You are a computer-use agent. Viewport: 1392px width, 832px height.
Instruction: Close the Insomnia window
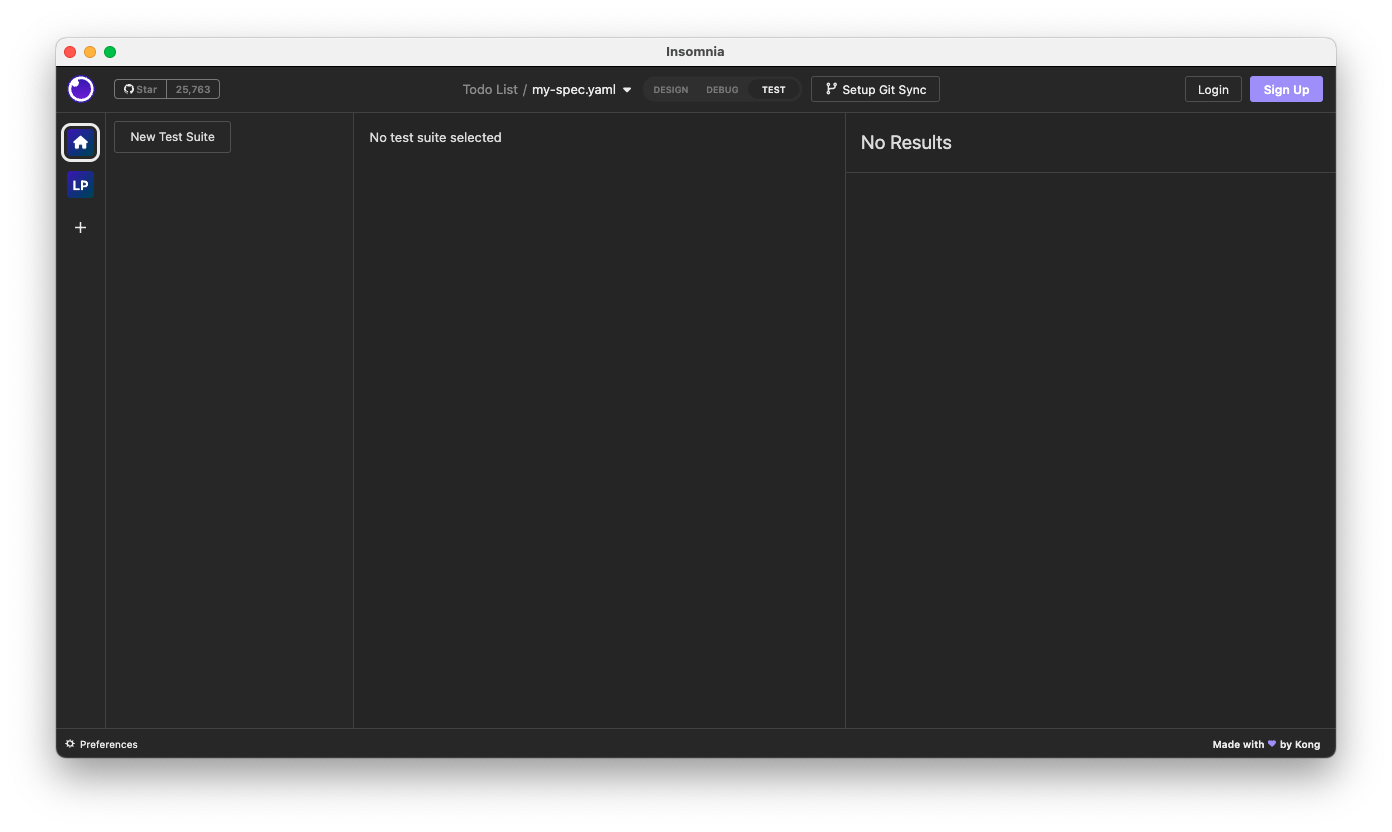click(70, 52)
